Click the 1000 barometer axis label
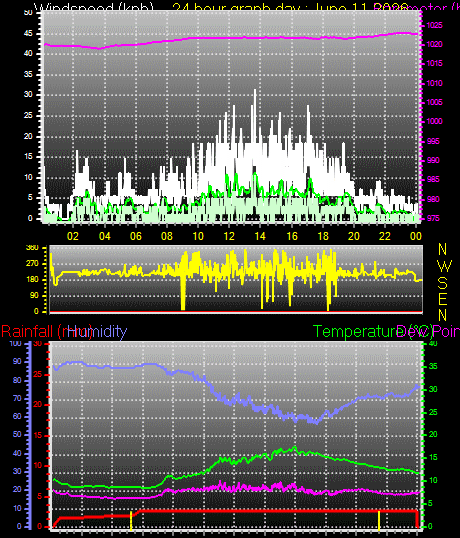 pos(434,121)
